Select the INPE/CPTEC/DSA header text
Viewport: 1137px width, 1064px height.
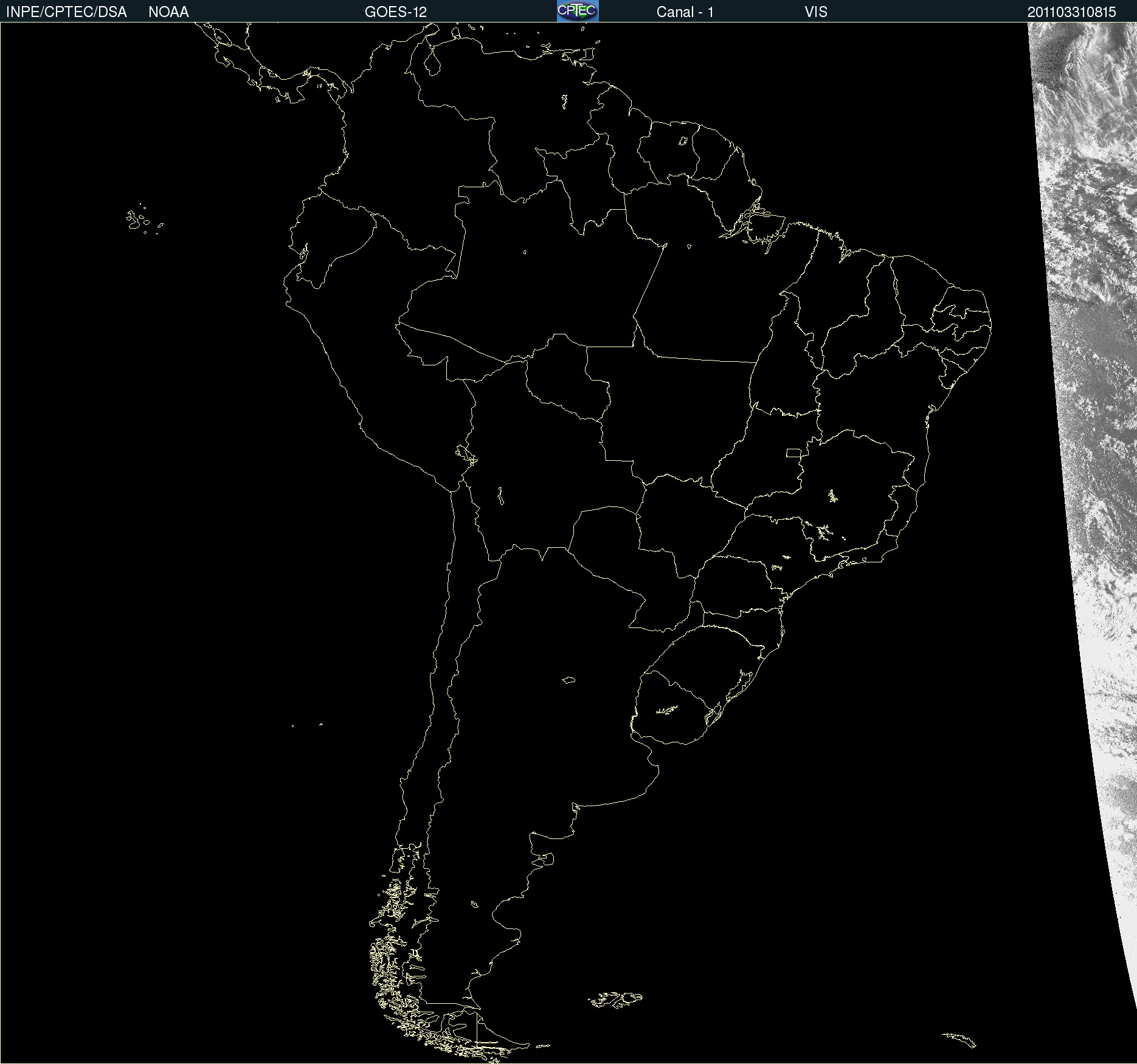coord(66,12)
